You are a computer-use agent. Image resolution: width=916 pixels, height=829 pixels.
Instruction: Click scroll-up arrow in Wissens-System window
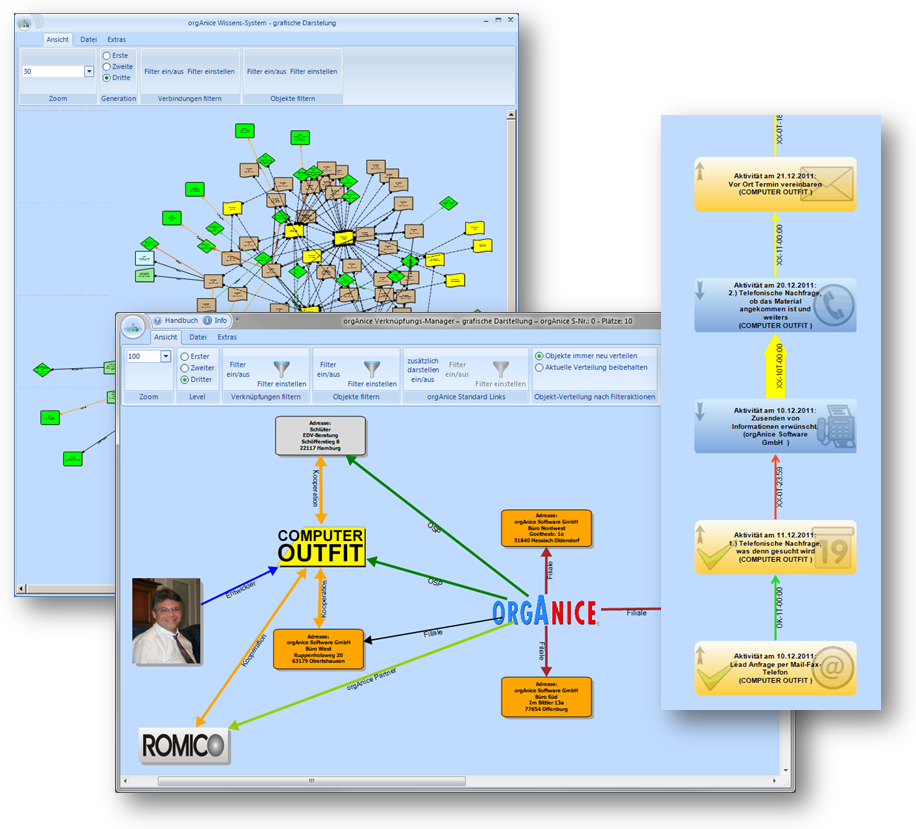tap(511, 115)
